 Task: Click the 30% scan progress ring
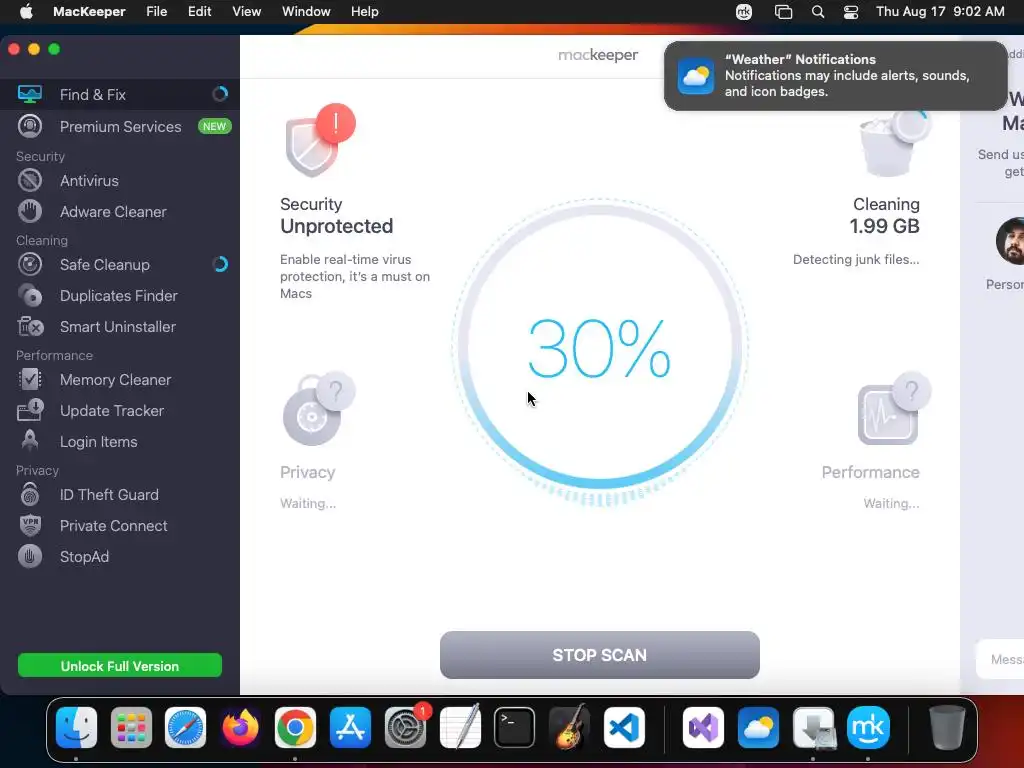(x=600, y=349)
